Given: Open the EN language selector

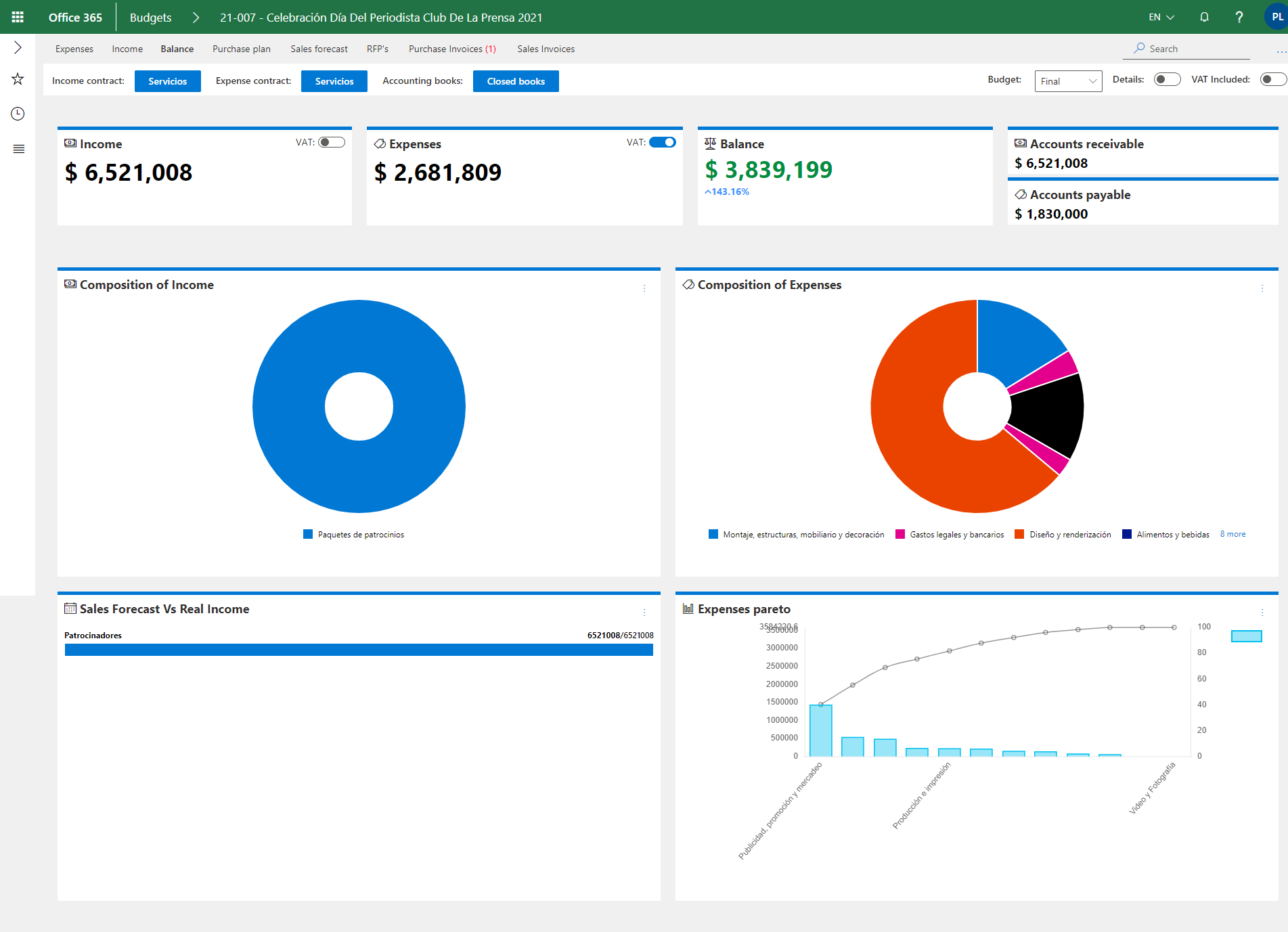Looking at the screenshot, I should [1161, 17].
